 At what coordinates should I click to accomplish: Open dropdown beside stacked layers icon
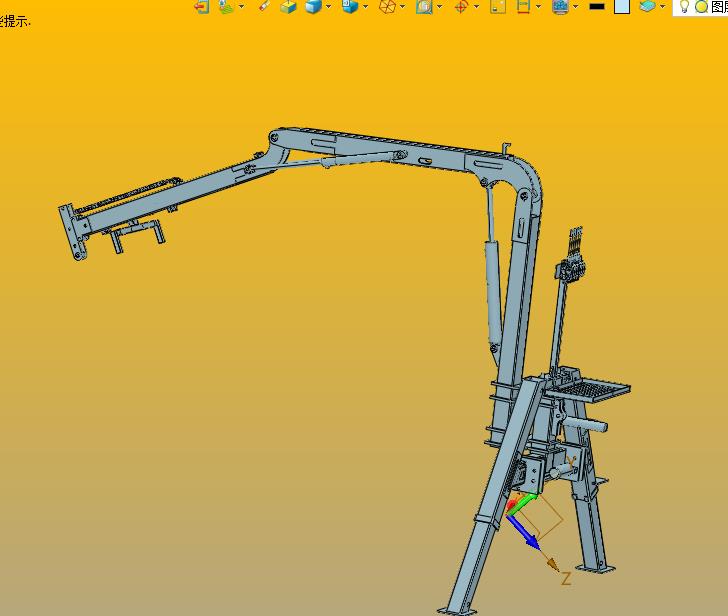(663, 6)
